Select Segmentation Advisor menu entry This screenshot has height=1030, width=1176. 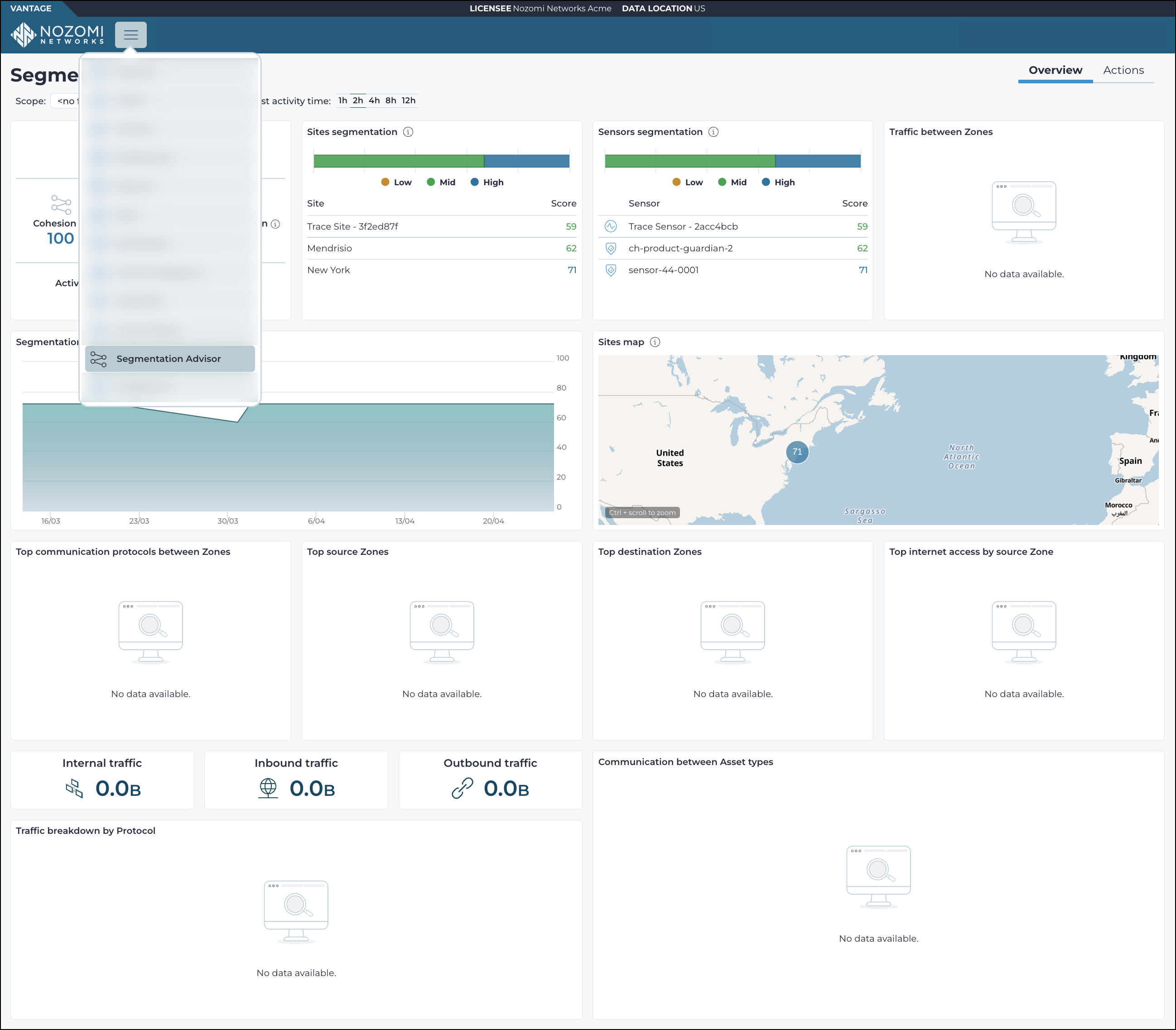[170, 359]
